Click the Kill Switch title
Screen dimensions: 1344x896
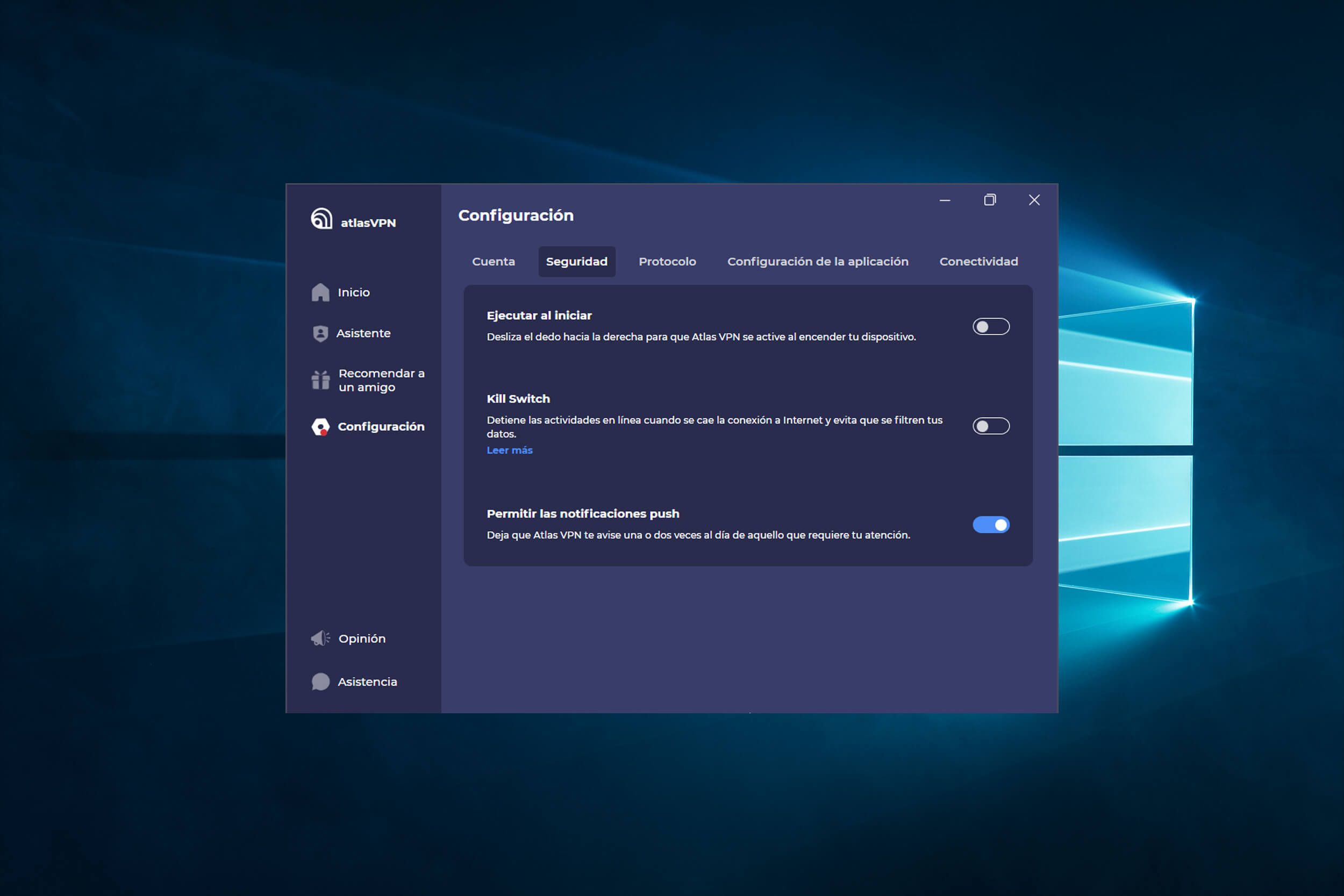pos(518,399)
